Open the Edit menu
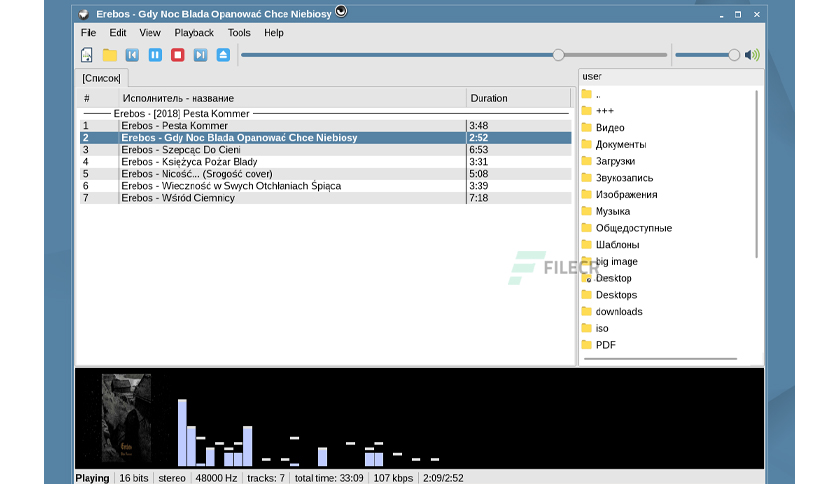836x484 pixels. tap(118, 33)
